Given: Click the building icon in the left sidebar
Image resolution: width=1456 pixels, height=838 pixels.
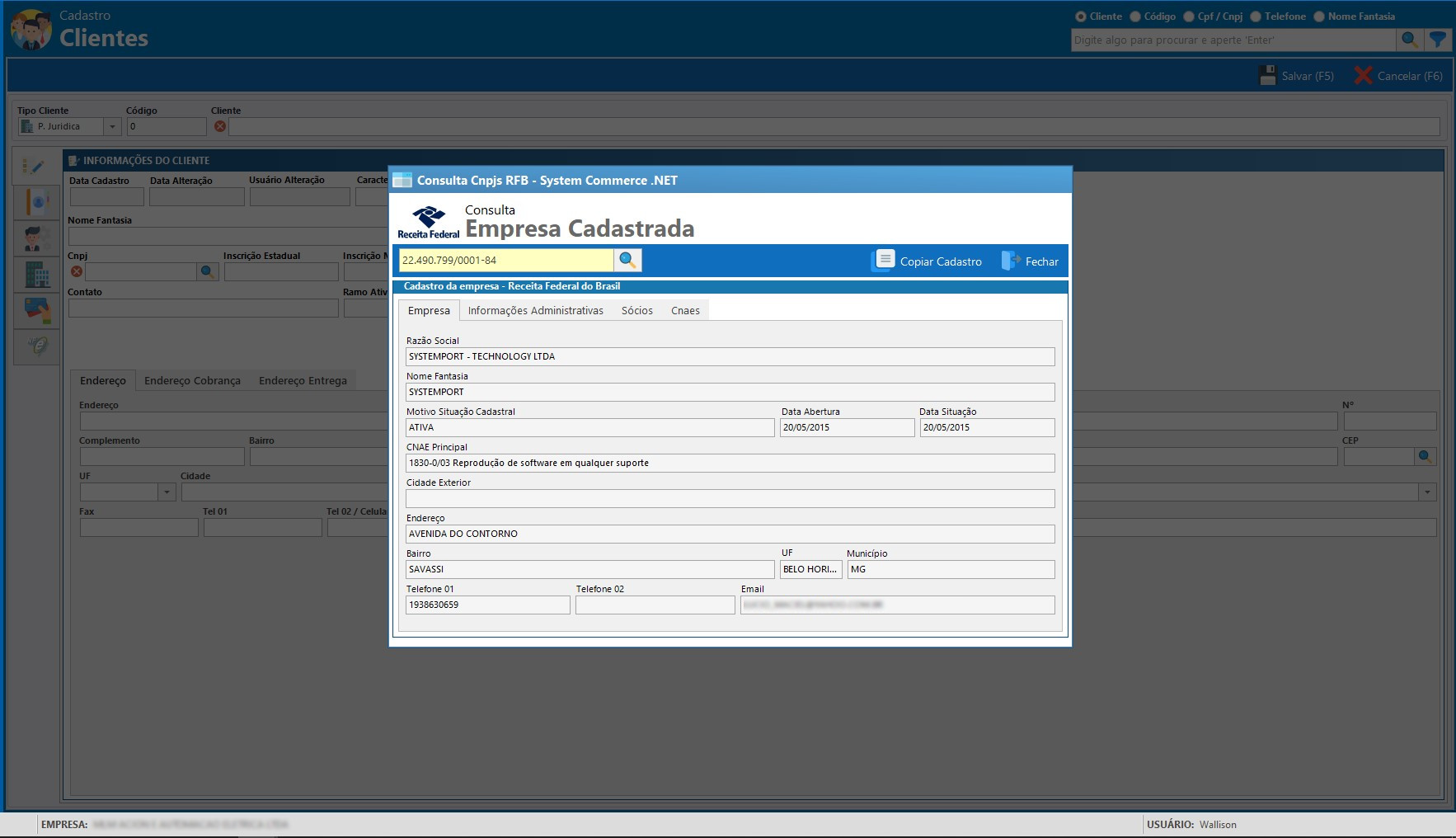Looking at the screenshot, I should [37, 274].
